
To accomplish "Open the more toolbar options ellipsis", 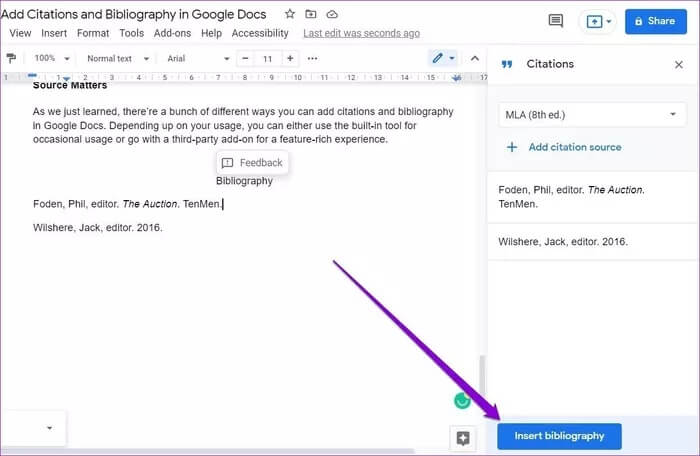I will [312, 59].
